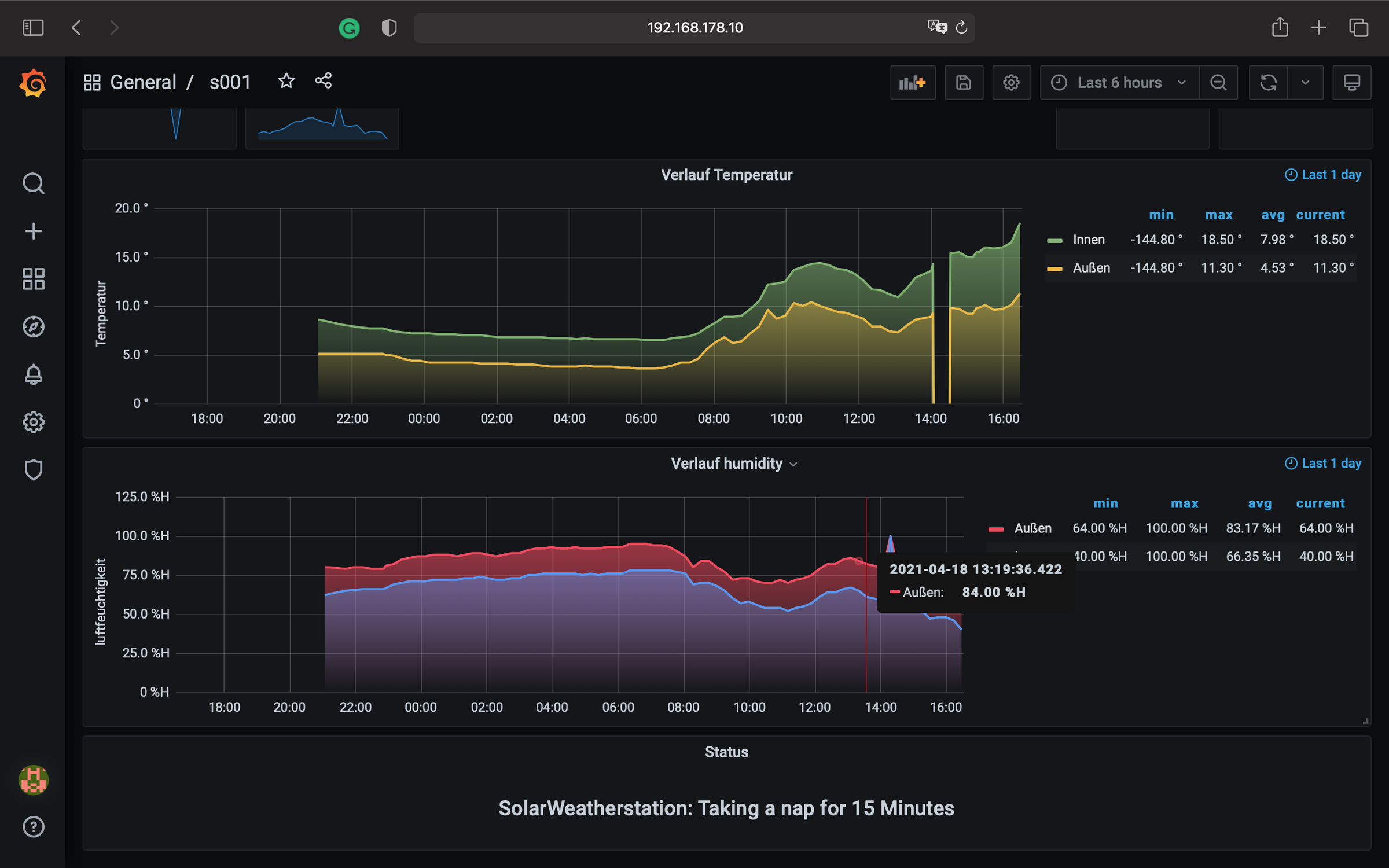Open dashboard settings gear in top toolbar
This screenshot has width=1389, height=868.
click(x=1011, y=83)
